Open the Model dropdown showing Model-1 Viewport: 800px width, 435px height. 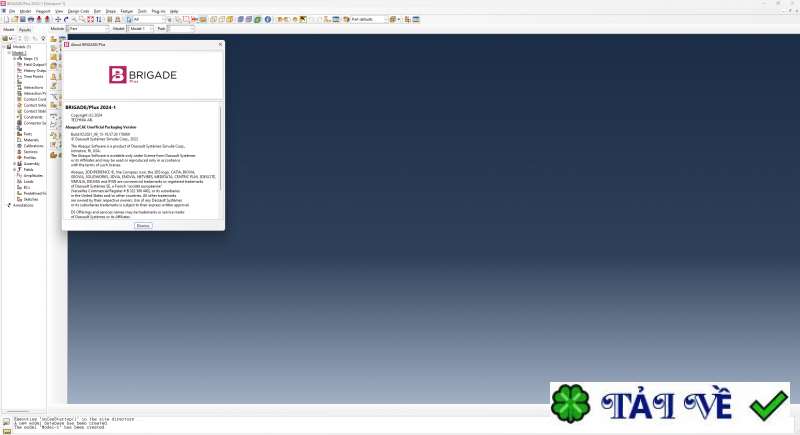[x=140, y=29]
